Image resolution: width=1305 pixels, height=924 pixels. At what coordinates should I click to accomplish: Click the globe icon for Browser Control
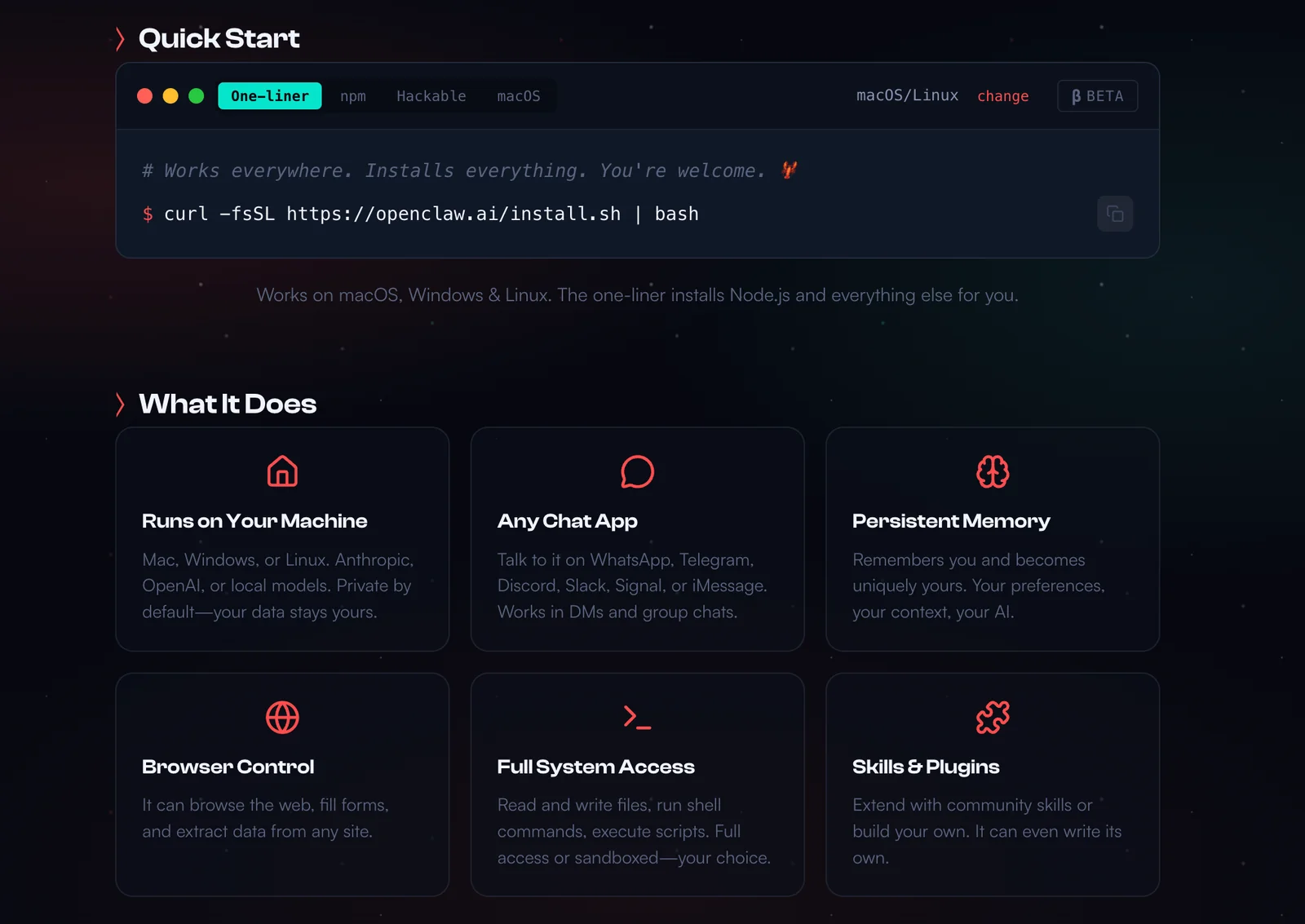click(x=282, y=718)
